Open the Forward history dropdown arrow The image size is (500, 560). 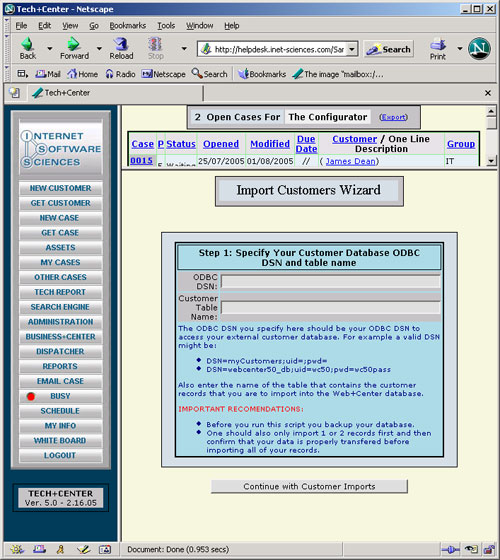pyautogui.click(x=99, y=48)
